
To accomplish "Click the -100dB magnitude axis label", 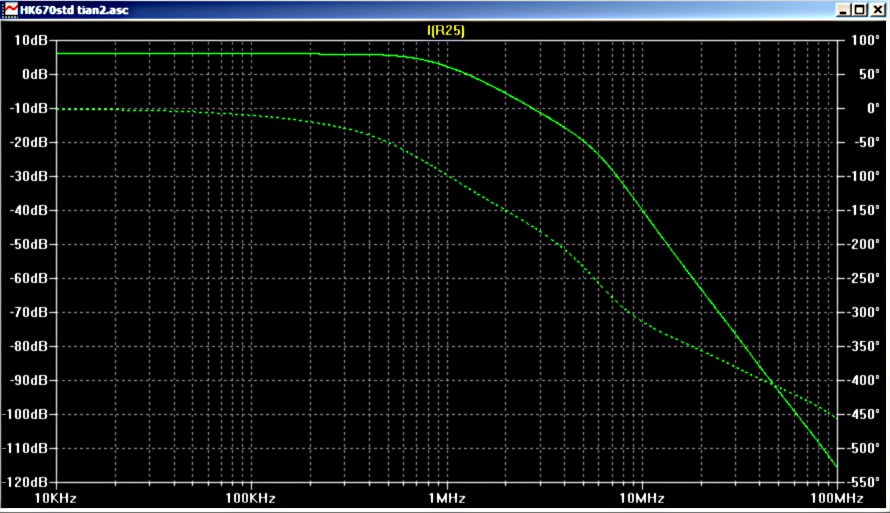I will pyautogui.click(x=26, y=414).
